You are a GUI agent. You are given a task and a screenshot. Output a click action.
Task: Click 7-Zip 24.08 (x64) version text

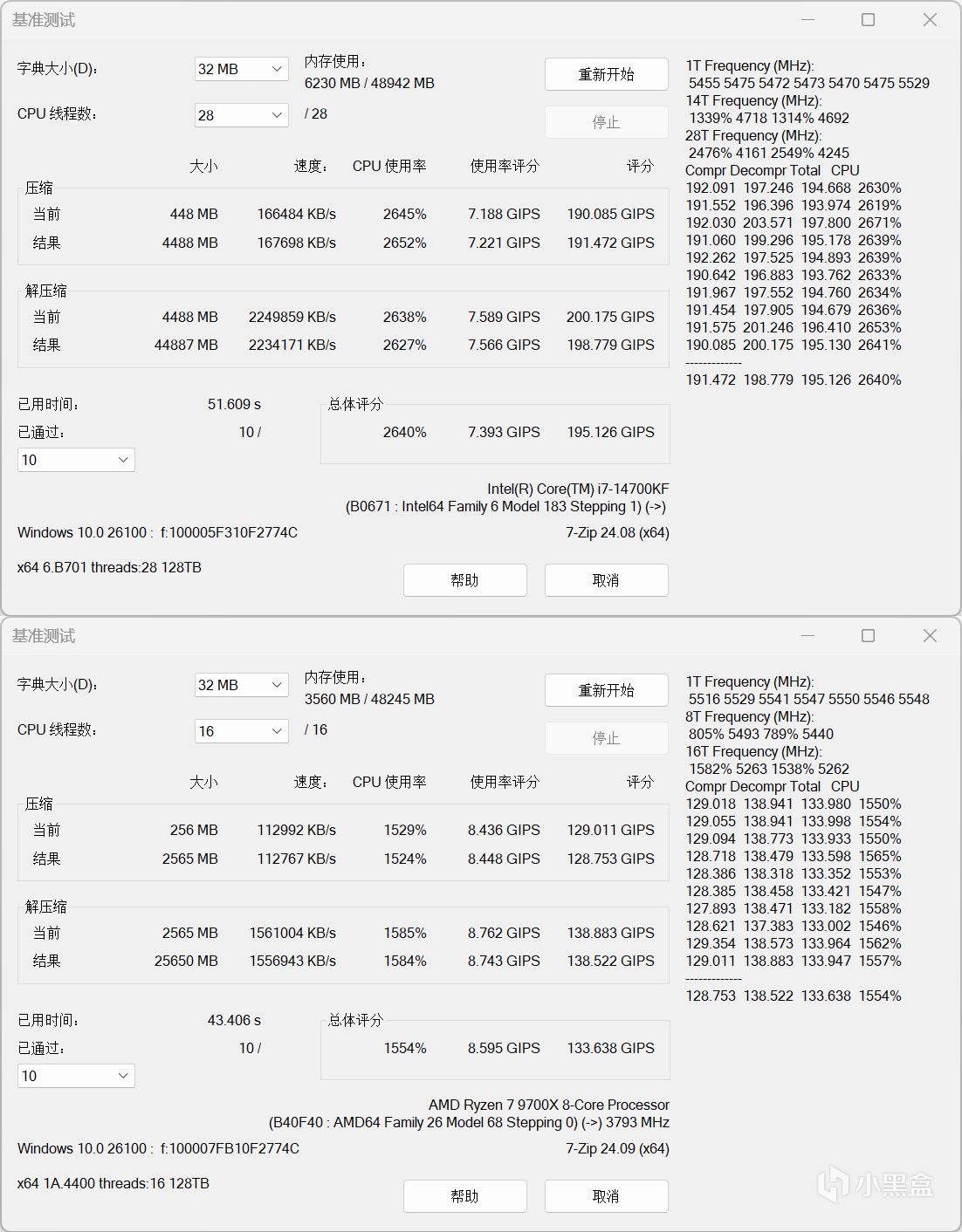(x=617, y=532)
